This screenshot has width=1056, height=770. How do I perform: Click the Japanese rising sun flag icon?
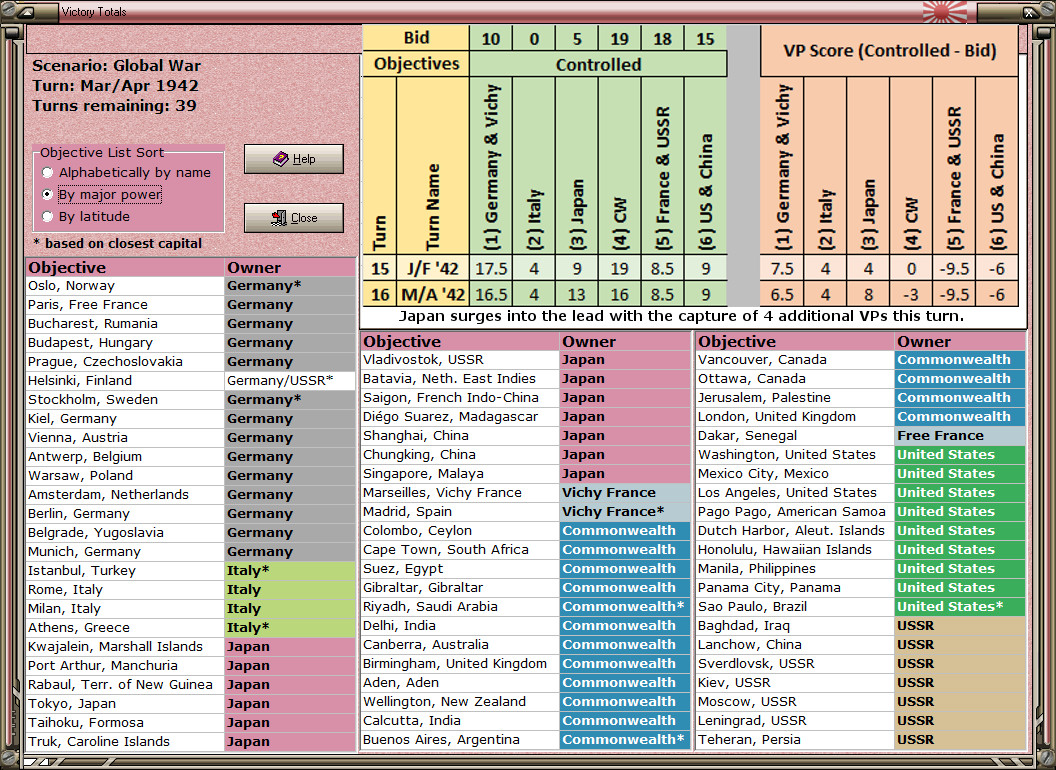pyautogui.click(x=945, y=11)
